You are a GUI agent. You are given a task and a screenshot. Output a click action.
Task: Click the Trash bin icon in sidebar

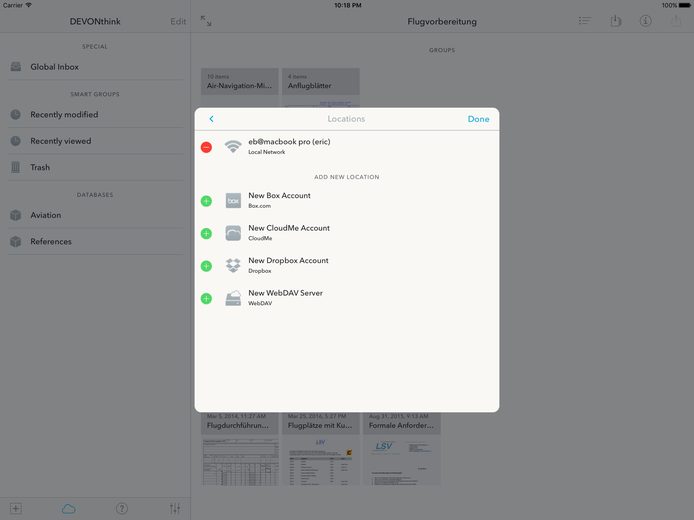click(15, 167)
